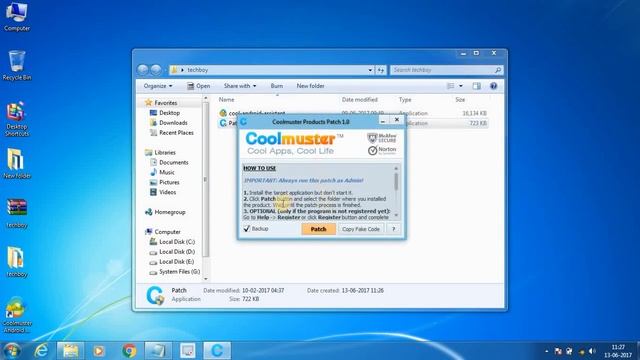Click the McAfee Secure badge
The image size is (640, 360).
click(x=382, y=138)
